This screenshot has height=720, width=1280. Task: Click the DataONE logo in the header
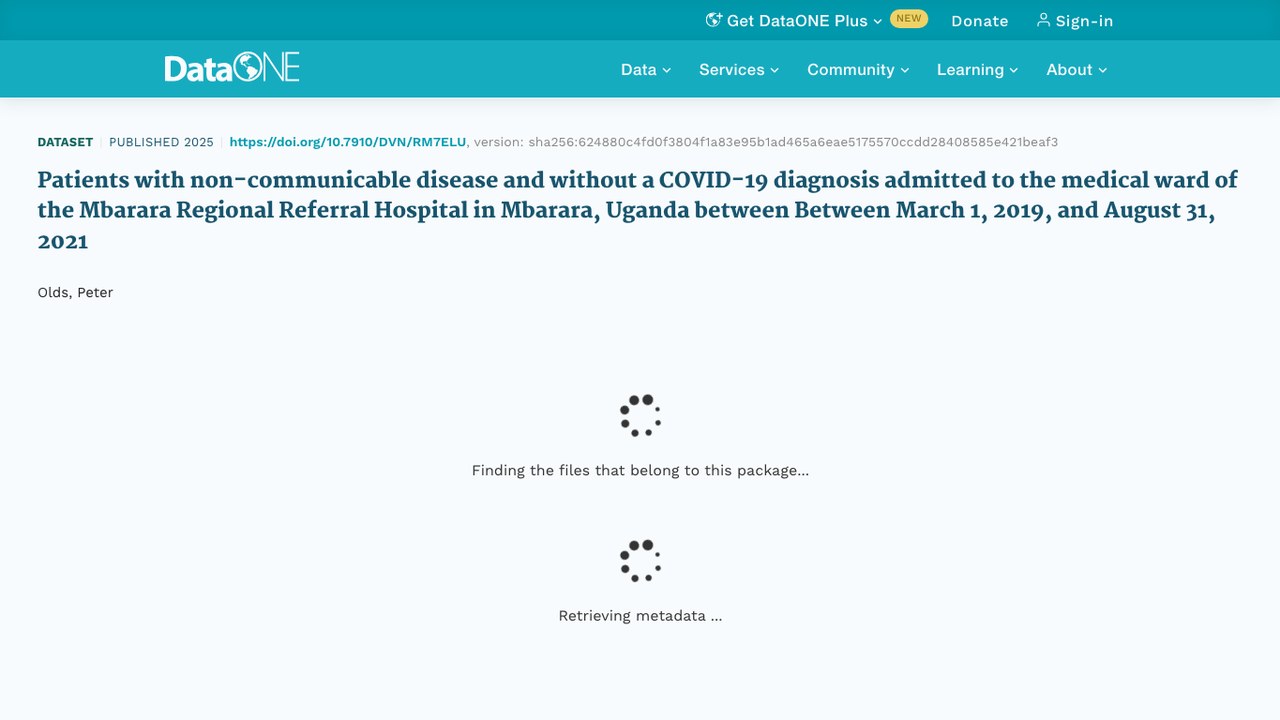point(232,68)
